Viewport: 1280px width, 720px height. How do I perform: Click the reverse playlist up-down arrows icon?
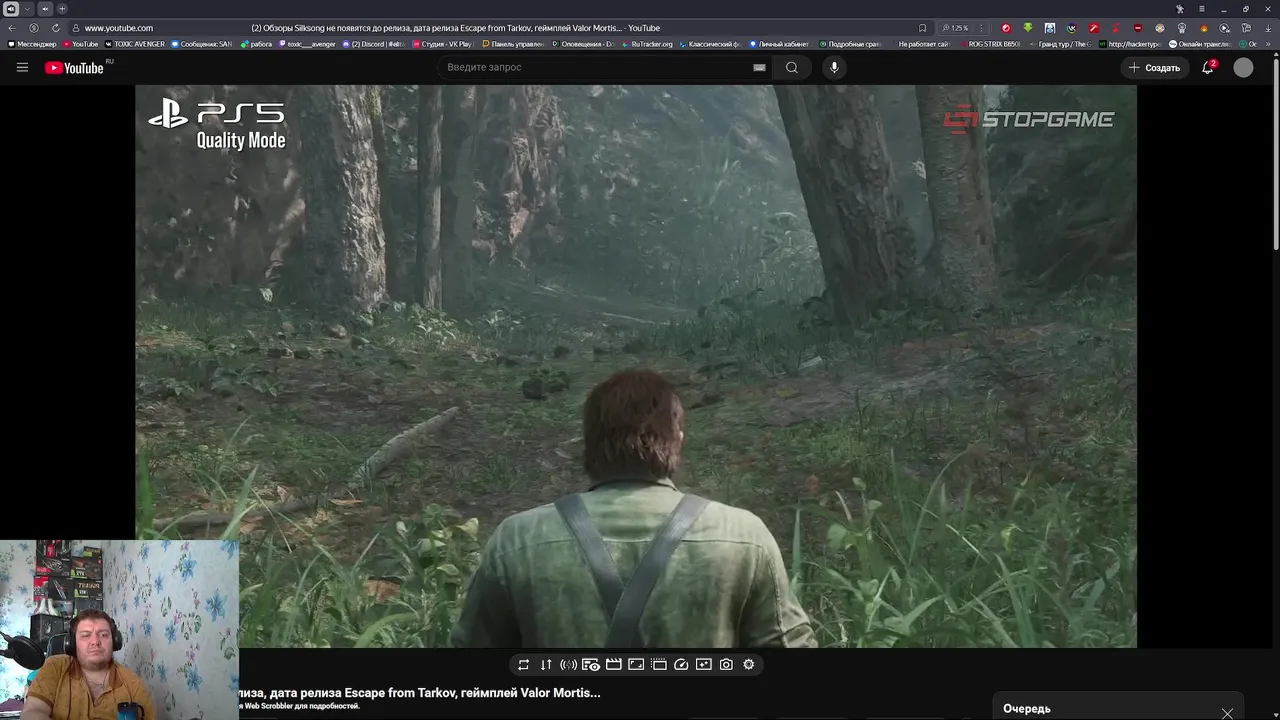pos(546,664)
